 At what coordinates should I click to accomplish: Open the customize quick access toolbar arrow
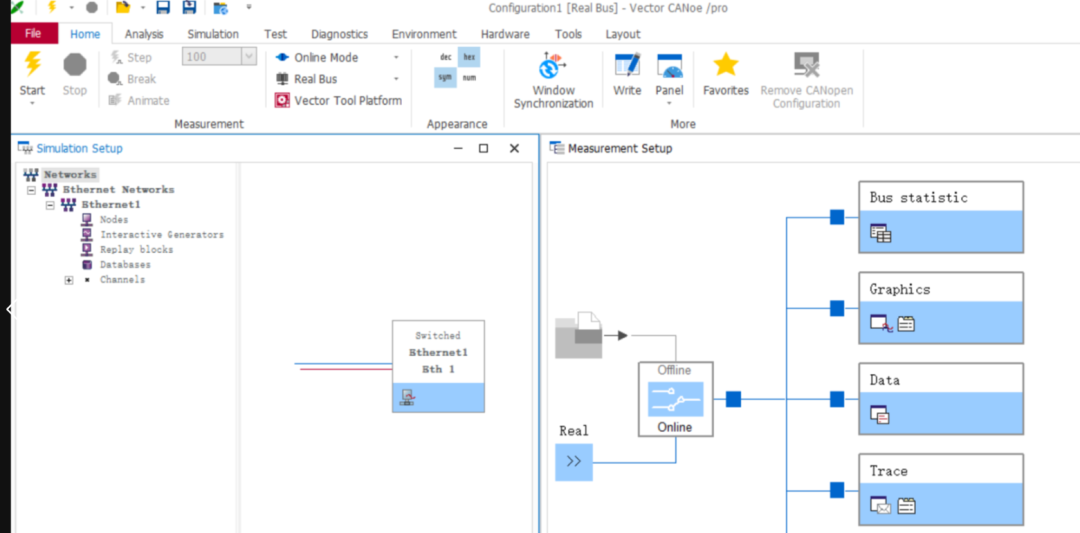249,7
